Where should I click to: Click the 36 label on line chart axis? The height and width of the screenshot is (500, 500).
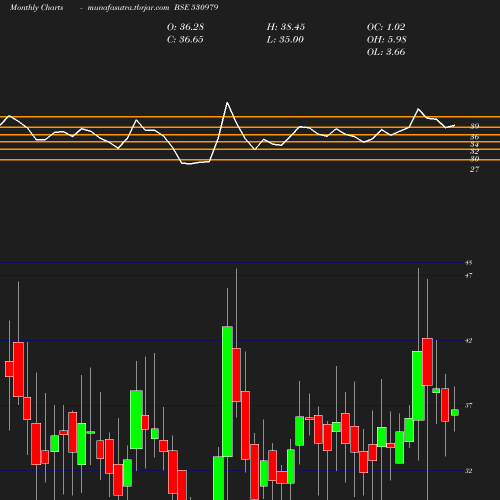[475, 137]
